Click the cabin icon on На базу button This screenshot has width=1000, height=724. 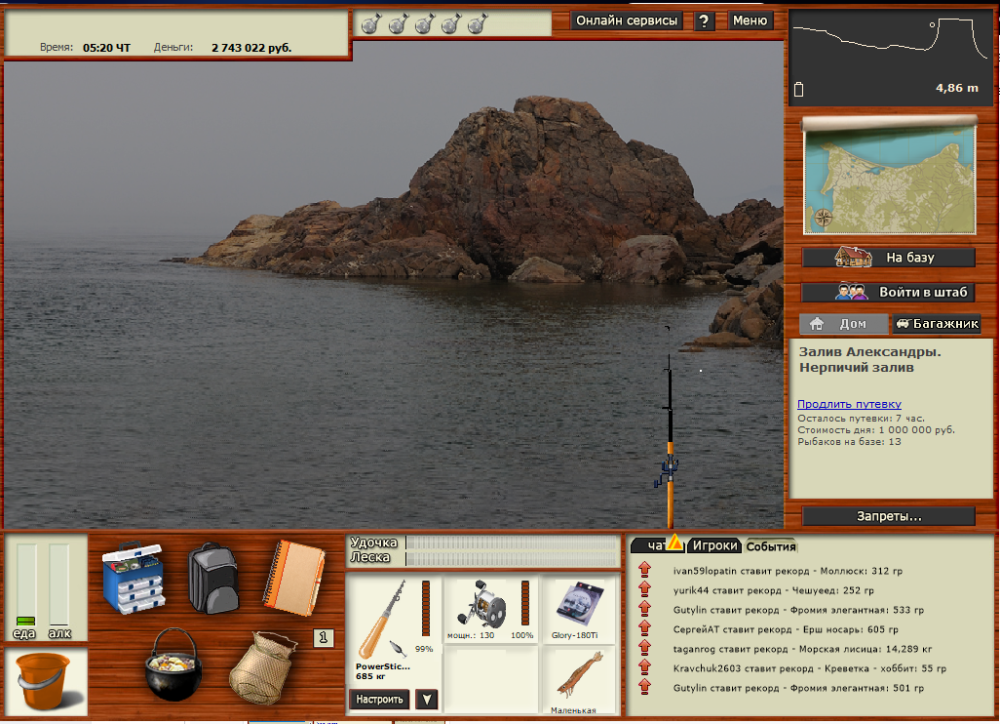853,257
